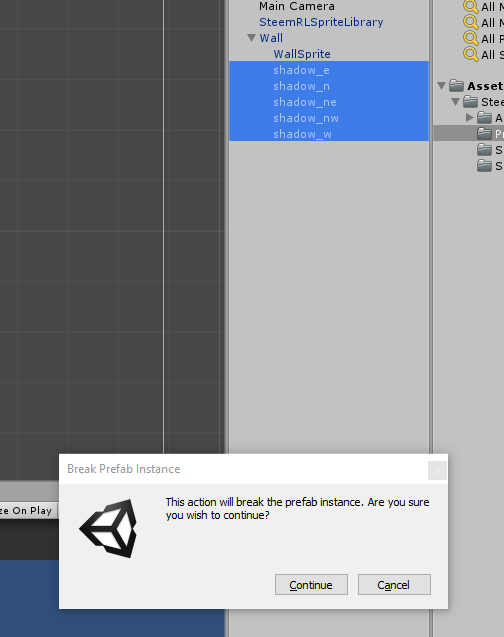Image resolution: width=504 pixels, height=637 pixels.
Task: Select shadow_e in the hierarchy
Action: coord(329,70)
